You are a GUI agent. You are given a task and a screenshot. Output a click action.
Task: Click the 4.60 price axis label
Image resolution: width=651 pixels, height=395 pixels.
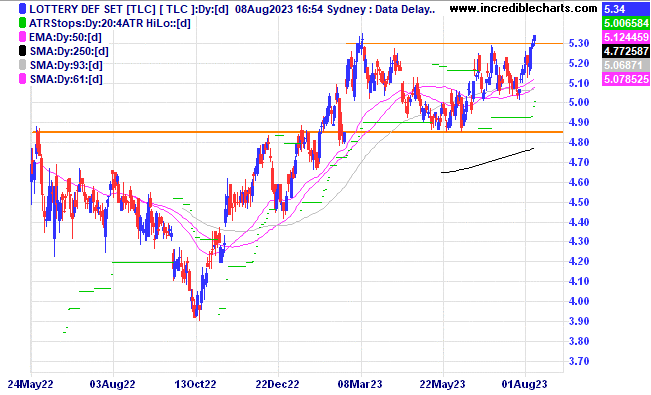click(x=579, y=182)
